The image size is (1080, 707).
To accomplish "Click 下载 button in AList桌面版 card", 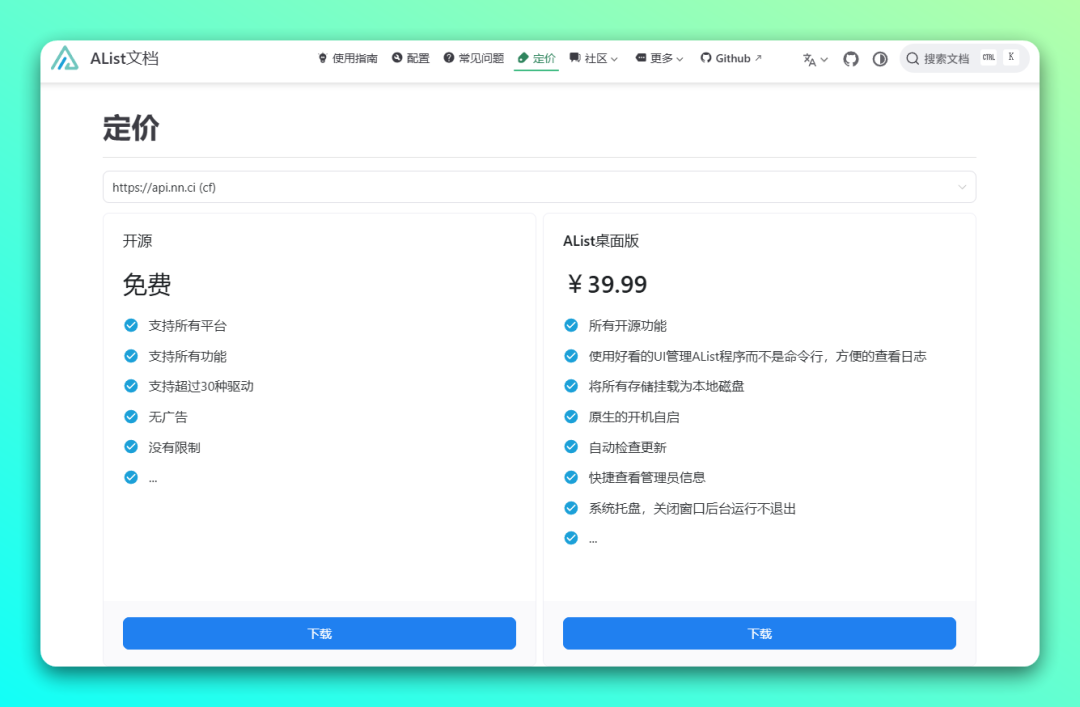I will click(x=759, y=633).
